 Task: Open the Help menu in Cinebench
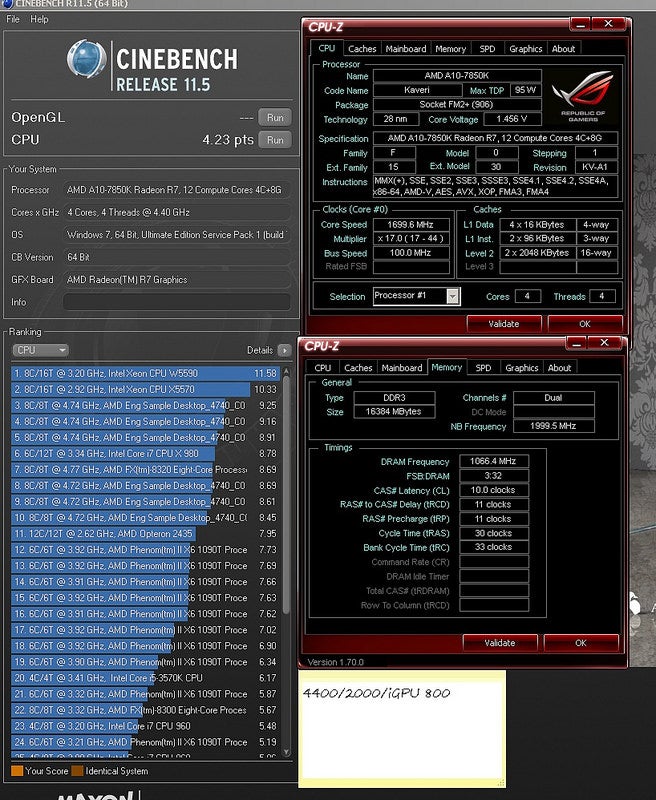[39, 19]
